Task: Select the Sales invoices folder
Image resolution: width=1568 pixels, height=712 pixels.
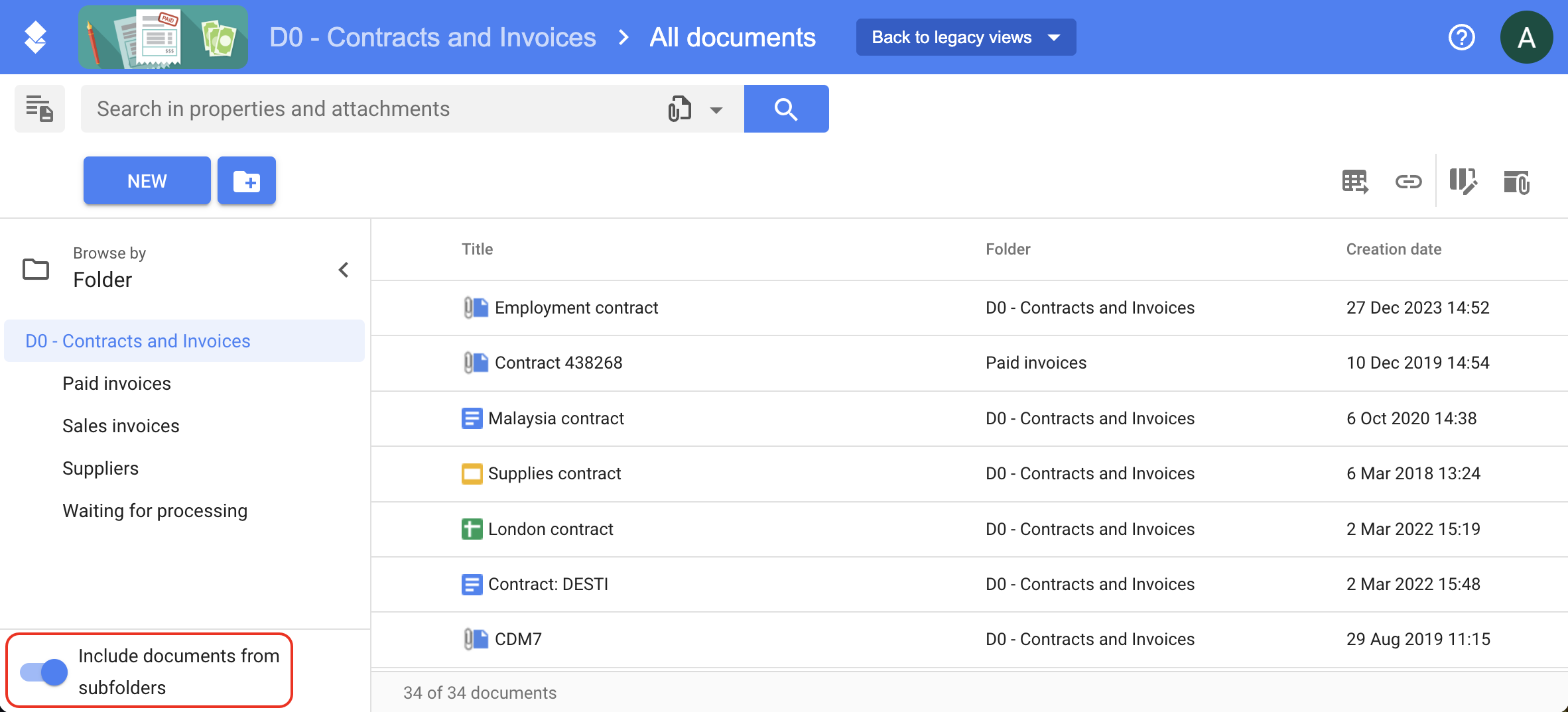Action: [121, 426]
